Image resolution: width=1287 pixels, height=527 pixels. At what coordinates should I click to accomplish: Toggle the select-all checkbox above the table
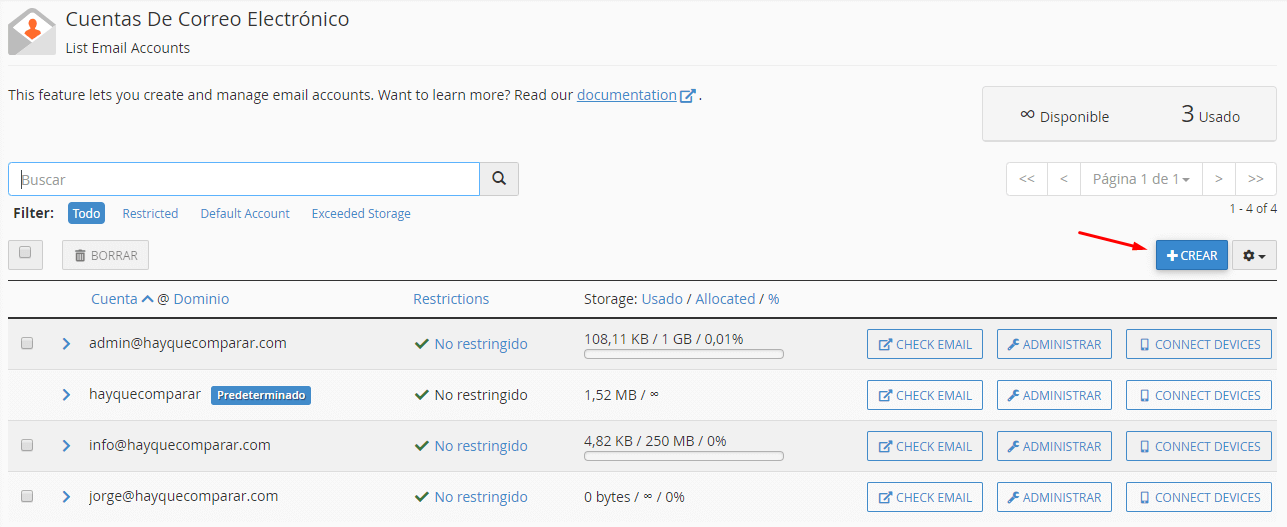click(x=25, y=254)
